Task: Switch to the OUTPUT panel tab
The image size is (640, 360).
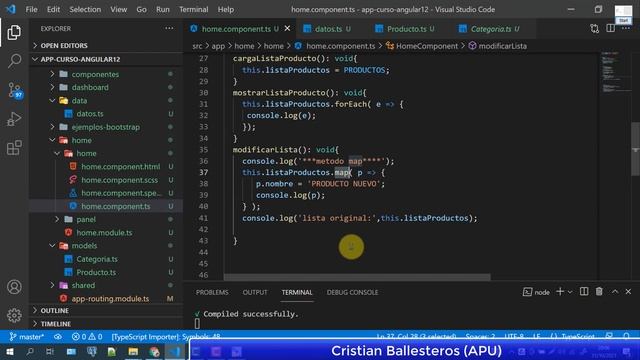Action: click(x=255, y=292)
